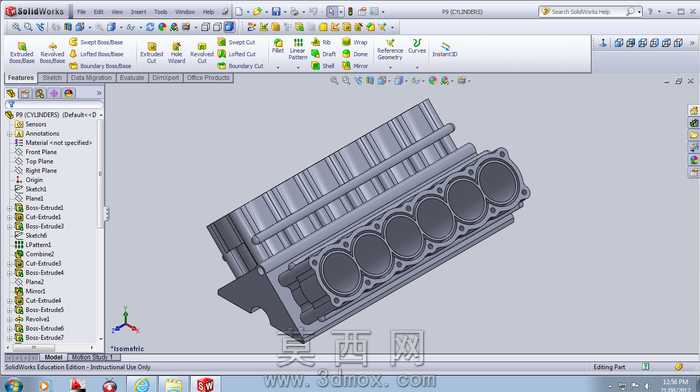The height and width of the screenshot is (392, 700).
Task: Select LPattern1 in feature tree
Action: tap(33, 245)
